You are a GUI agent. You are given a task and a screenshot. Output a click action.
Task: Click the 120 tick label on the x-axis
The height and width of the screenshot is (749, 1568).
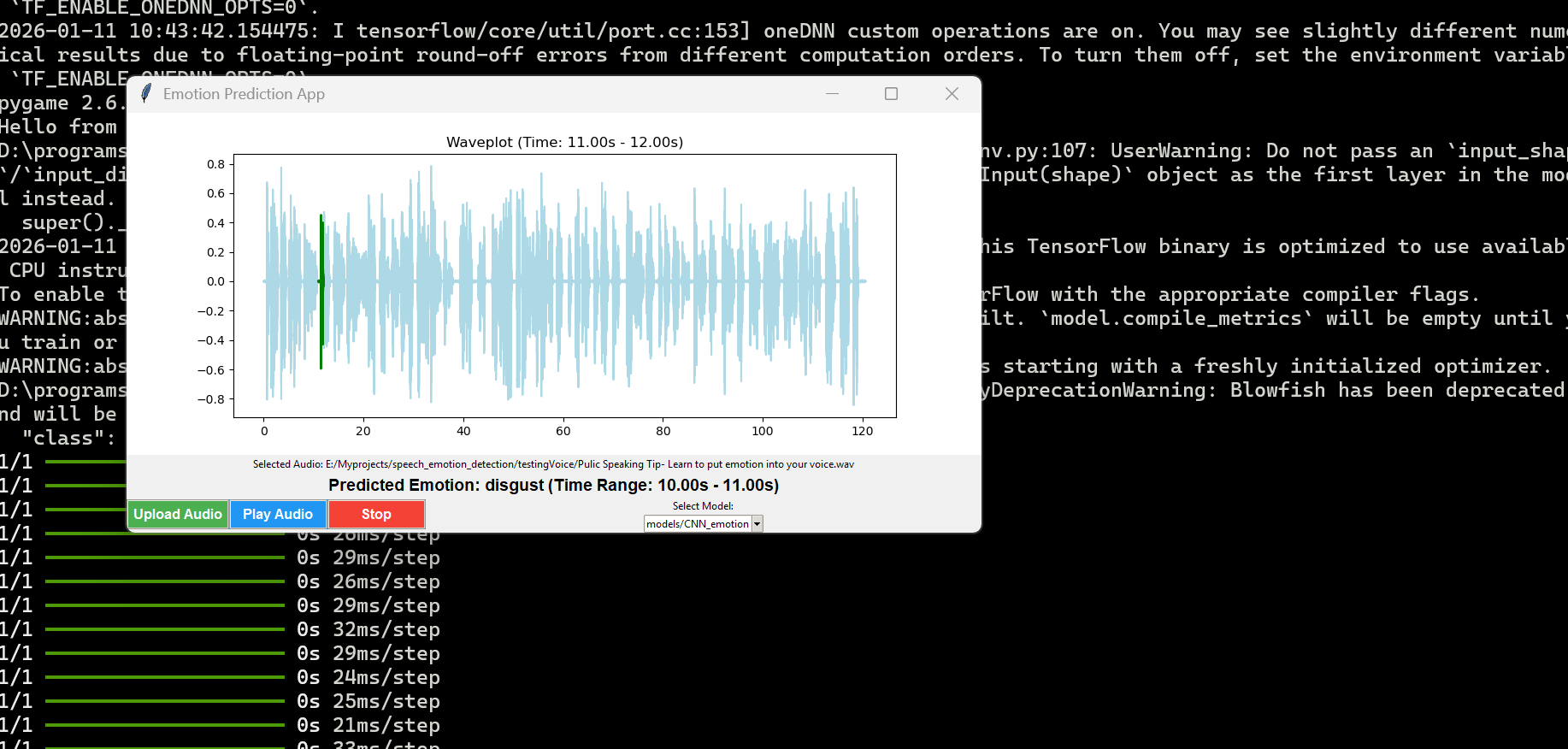(x=862, y=431)
